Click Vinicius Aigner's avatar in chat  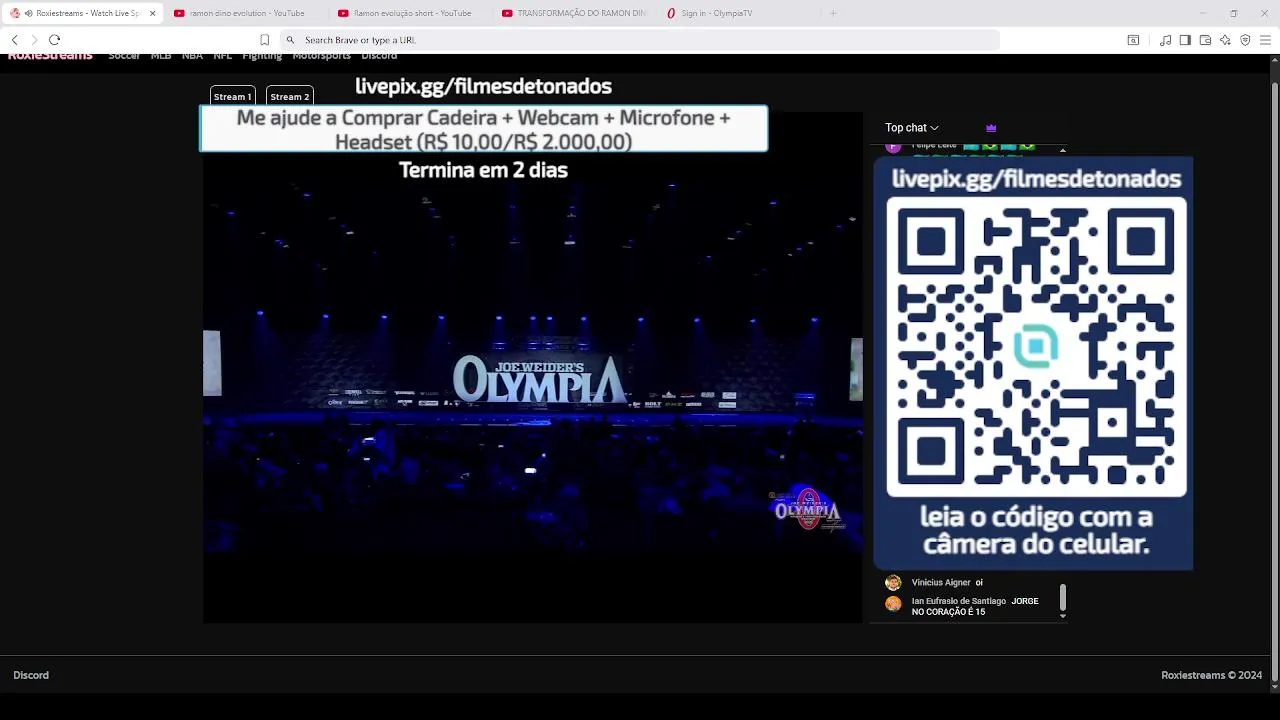893,582
